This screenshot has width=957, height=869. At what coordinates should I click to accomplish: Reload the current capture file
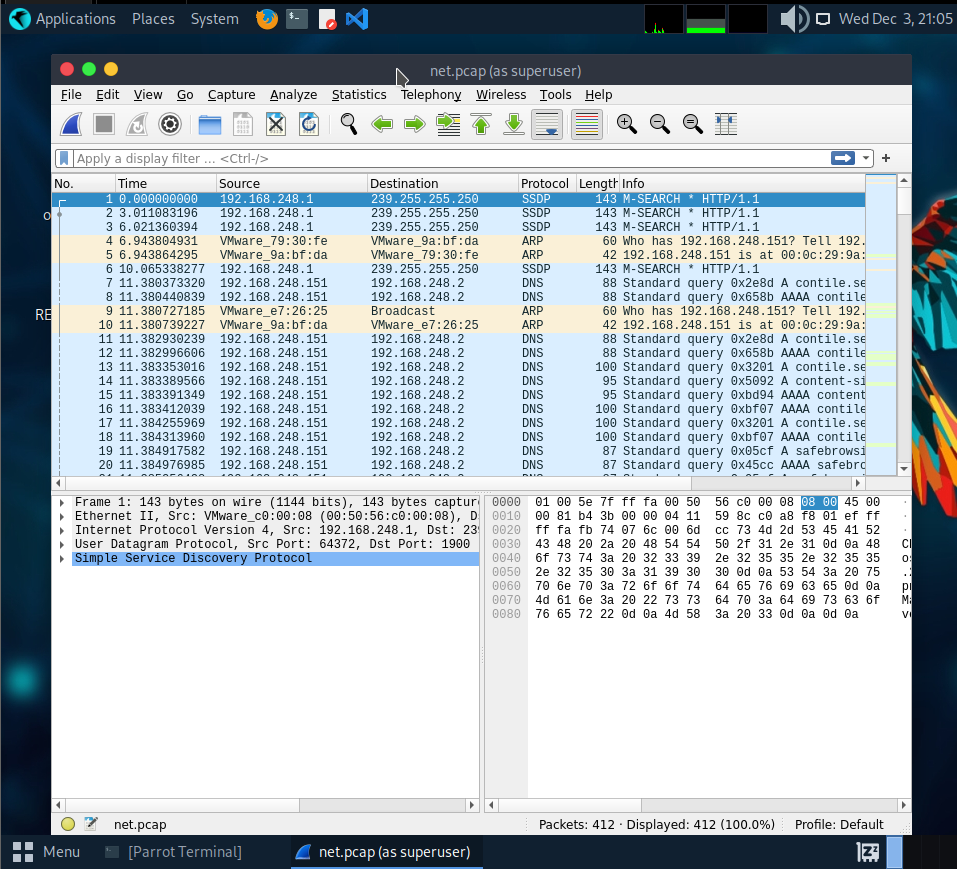(x=309, y=124)
